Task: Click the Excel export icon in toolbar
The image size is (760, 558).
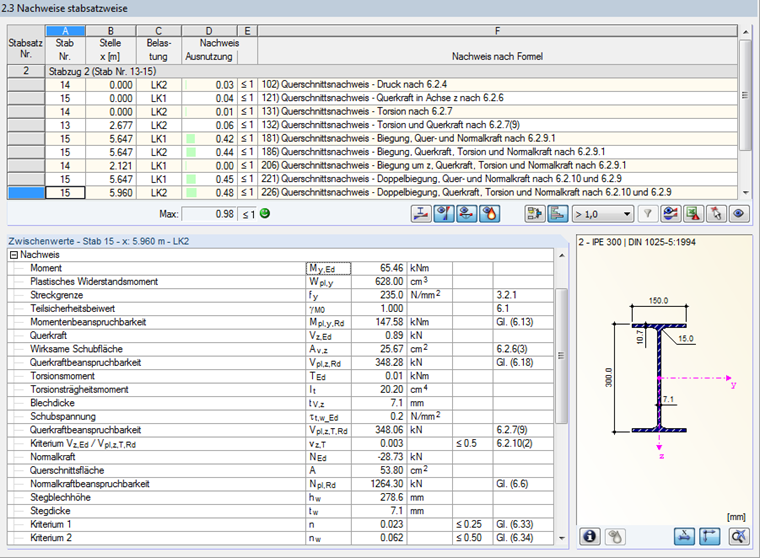Action: (692, 213)
